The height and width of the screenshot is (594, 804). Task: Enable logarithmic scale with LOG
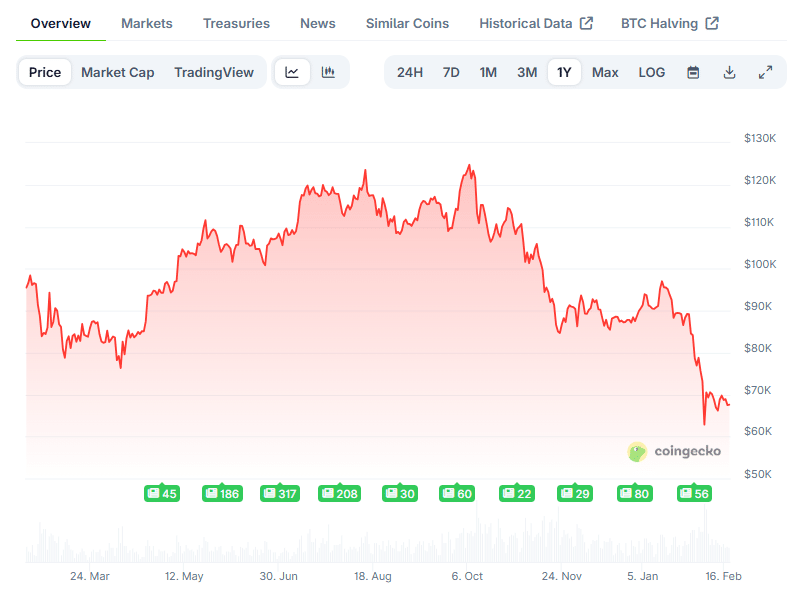651,71
